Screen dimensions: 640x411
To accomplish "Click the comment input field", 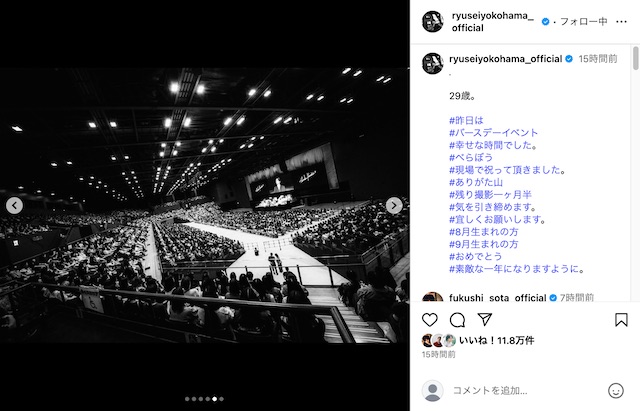I will (x=527, y=391).
